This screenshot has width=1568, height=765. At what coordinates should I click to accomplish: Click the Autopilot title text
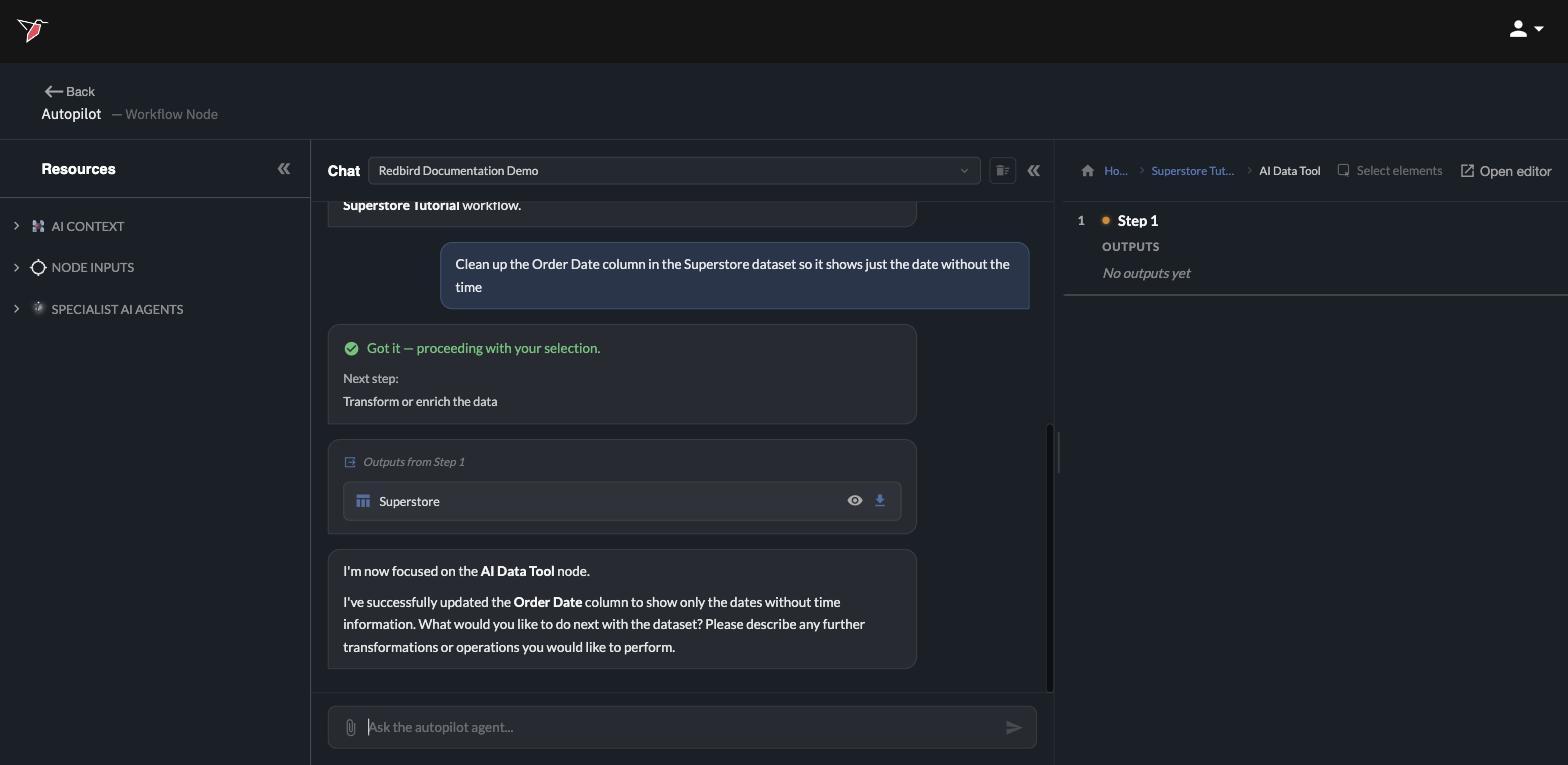(x=71, y=114)
